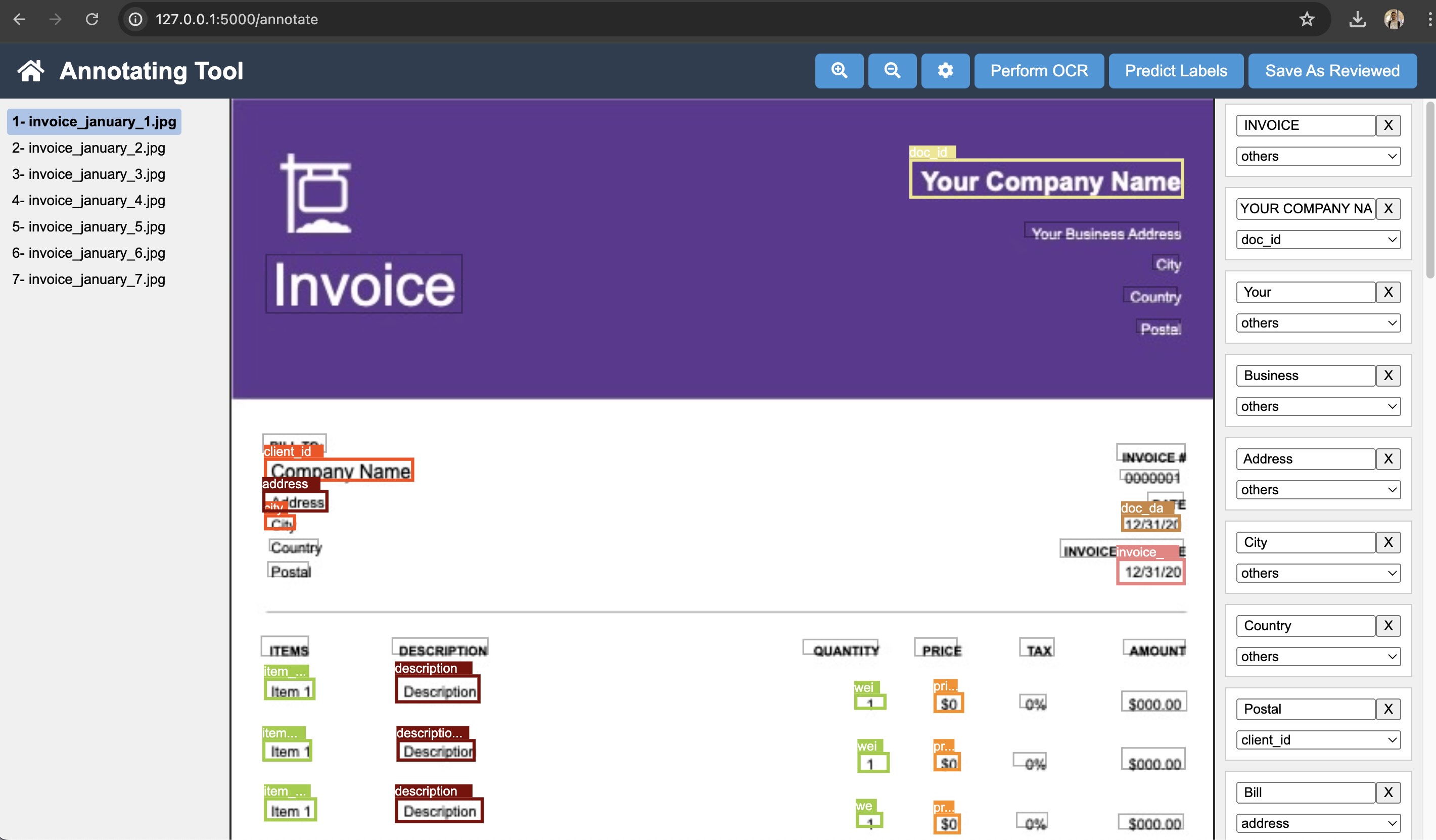
Task: Click the Perform OCR button
Action: (1039, 71)
